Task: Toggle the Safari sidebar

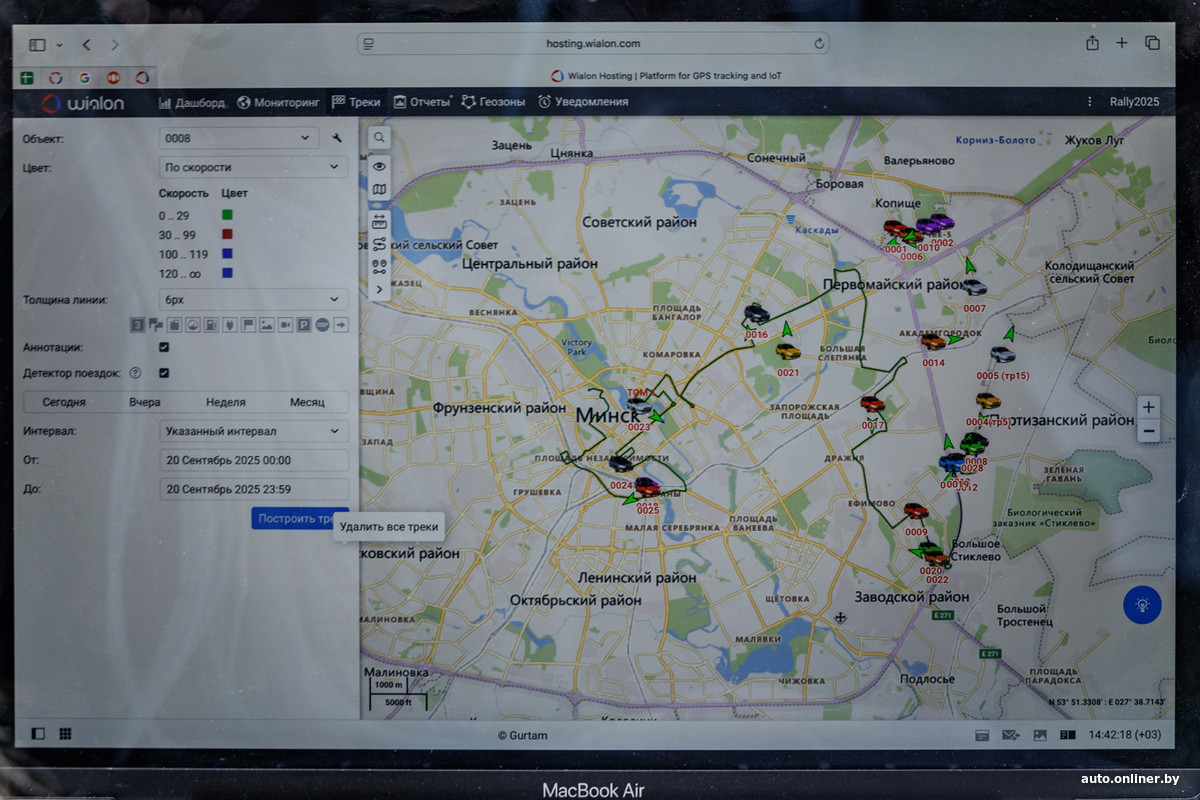Action: 37,44
